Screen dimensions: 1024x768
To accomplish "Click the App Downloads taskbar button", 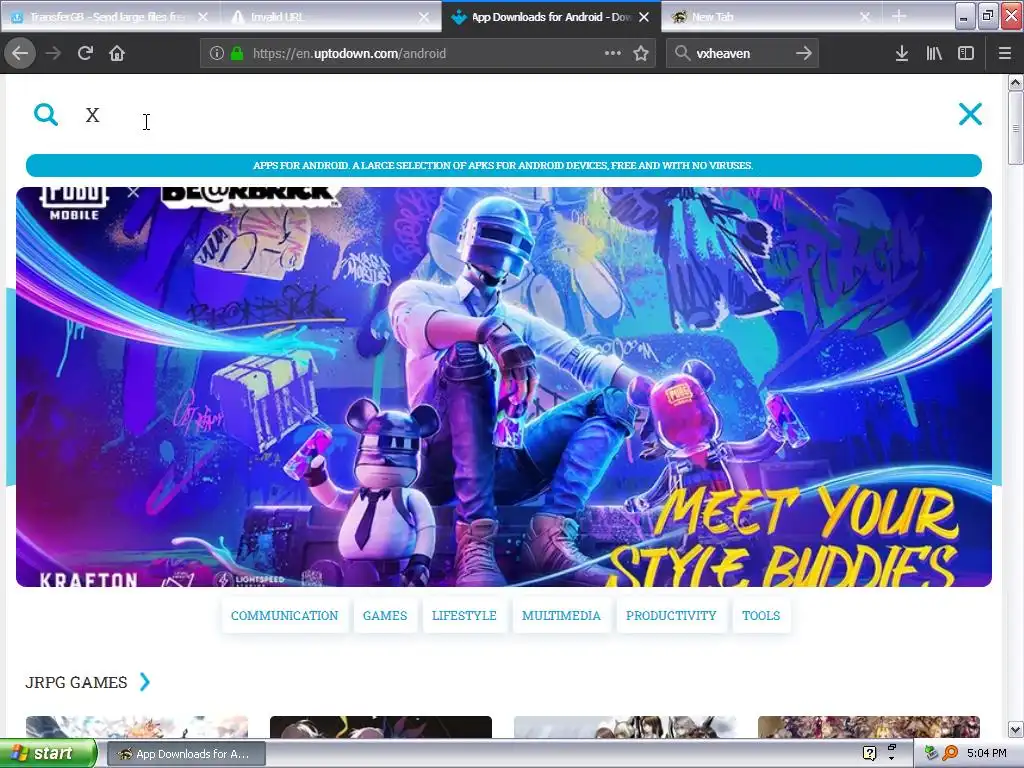I will pos(186,754).
